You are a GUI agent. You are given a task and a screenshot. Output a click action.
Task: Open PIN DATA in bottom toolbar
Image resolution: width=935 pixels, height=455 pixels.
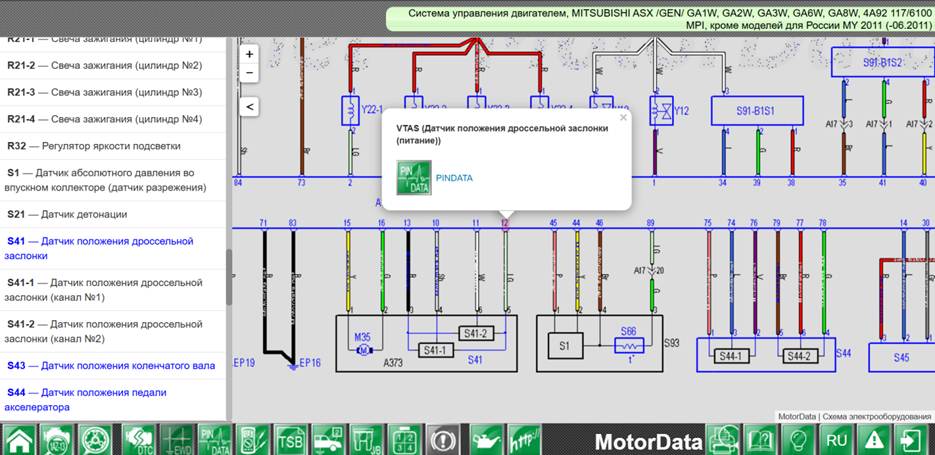tap(214, 441)
